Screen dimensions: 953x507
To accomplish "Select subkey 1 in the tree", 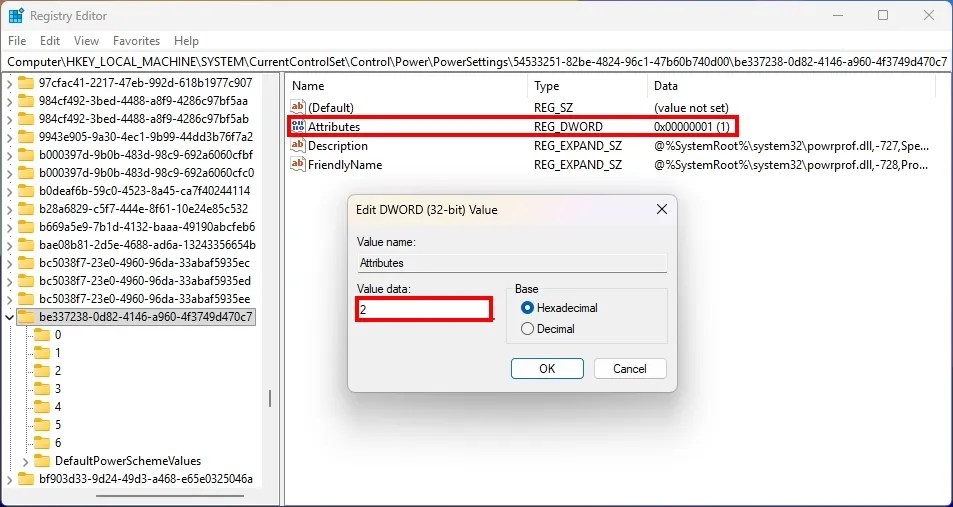I will (58, 353).
